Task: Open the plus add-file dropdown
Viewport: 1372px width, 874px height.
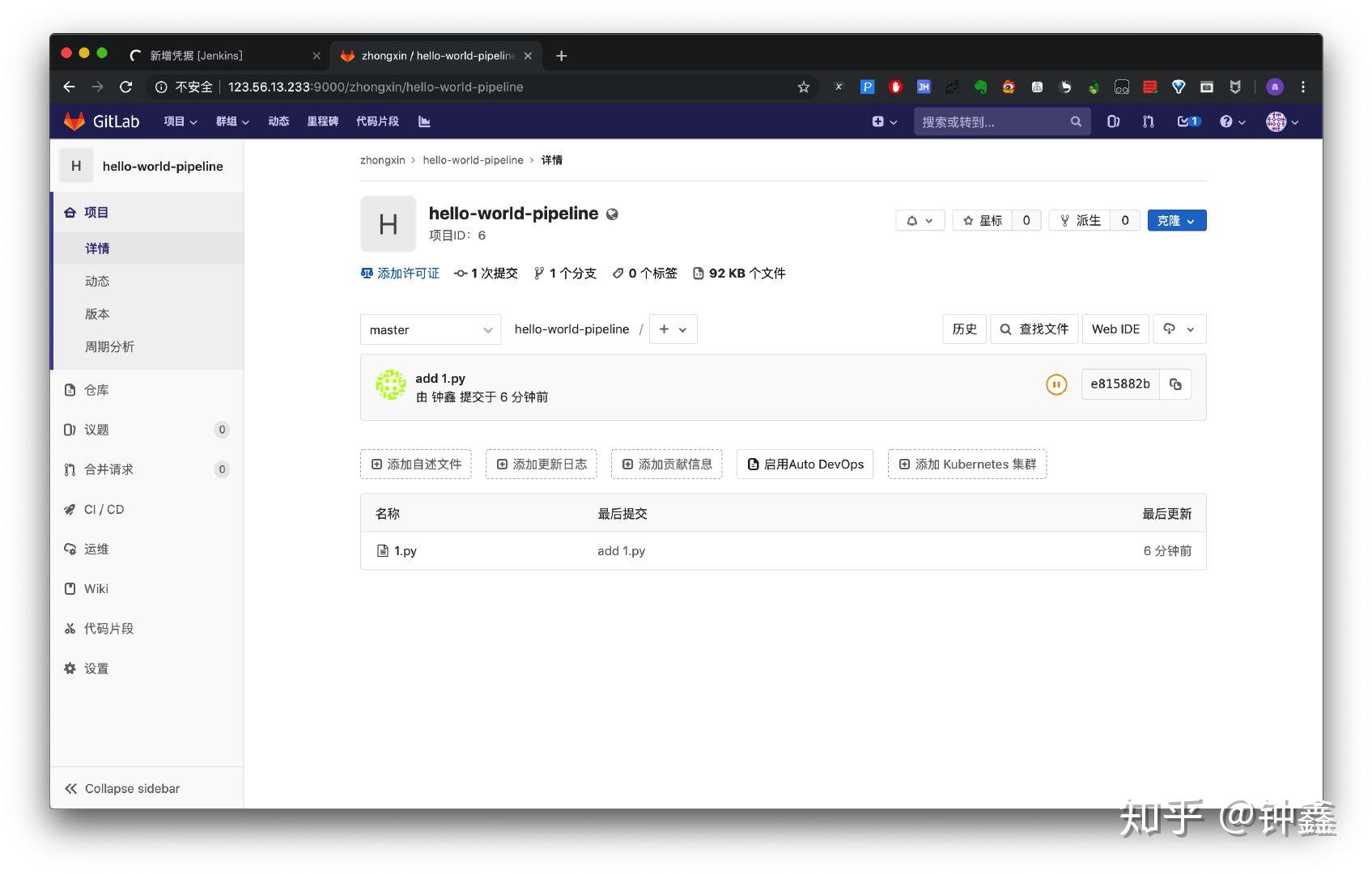Action: tap(673, 329)
